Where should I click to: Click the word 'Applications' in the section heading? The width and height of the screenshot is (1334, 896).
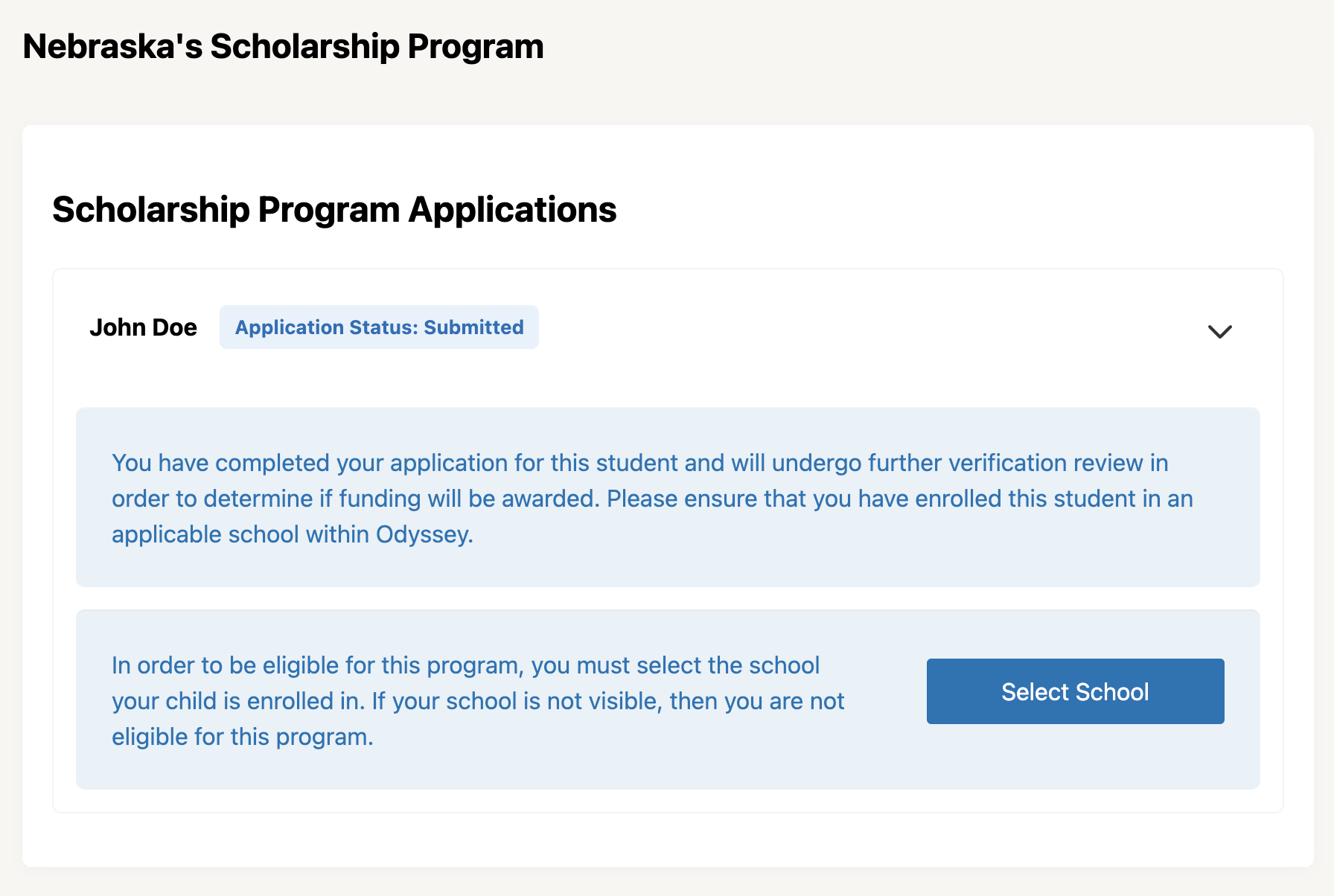tap(512, 210)
